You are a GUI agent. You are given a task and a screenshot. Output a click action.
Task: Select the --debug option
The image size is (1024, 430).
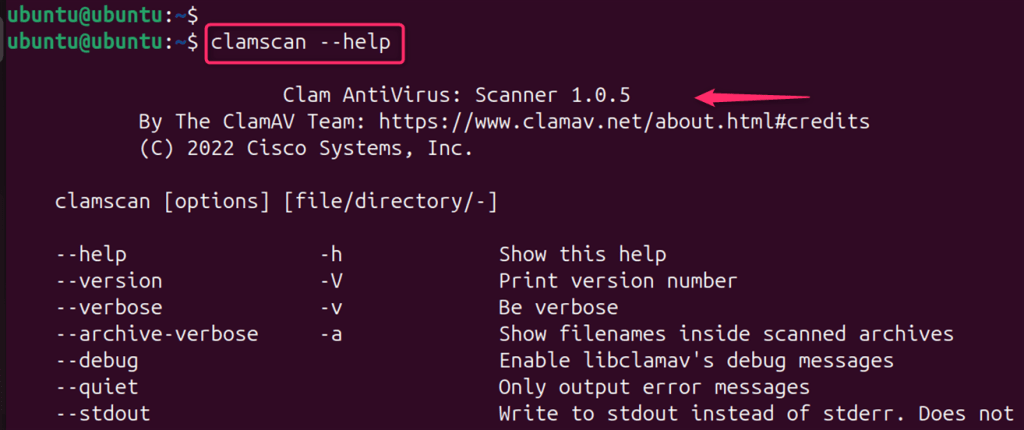97,359
